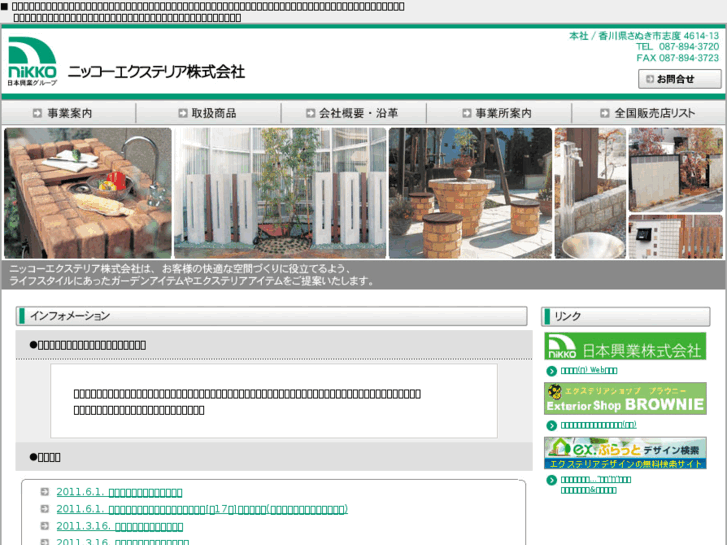The image size is (727, 545).
Task: Click the arrow icon beside 会社概要・沿革
Action: coord(310,113)
